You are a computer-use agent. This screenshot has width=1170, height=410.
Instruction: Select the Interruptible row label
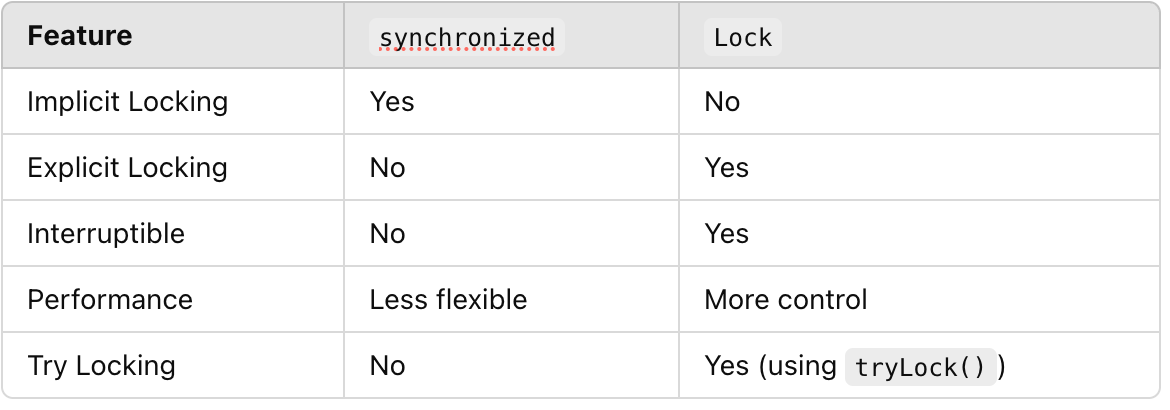[x=106, y=234]
